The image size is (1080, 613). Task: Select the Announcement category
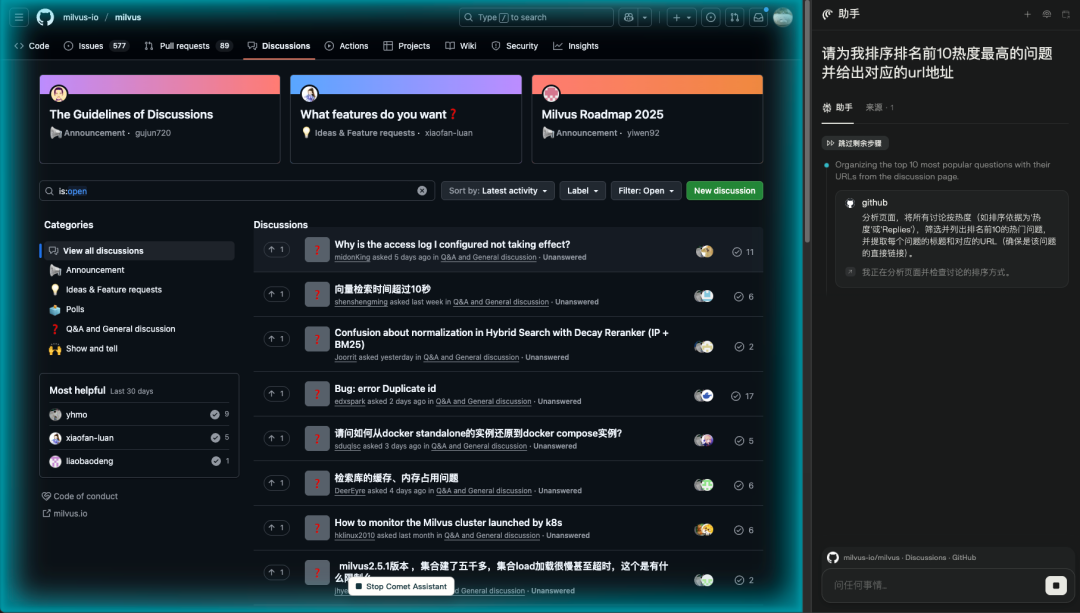tap(95, 270)
